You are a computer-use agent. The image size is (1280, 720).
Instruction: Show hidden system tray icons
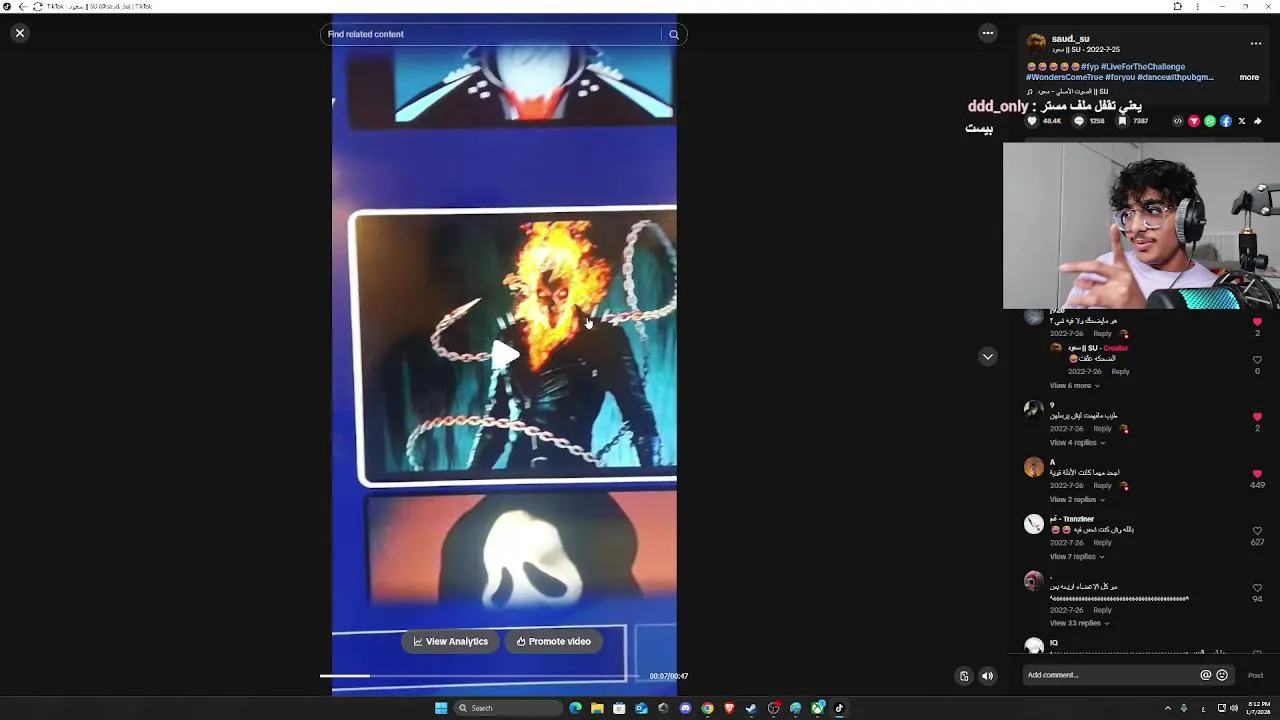pos(1167,708)
